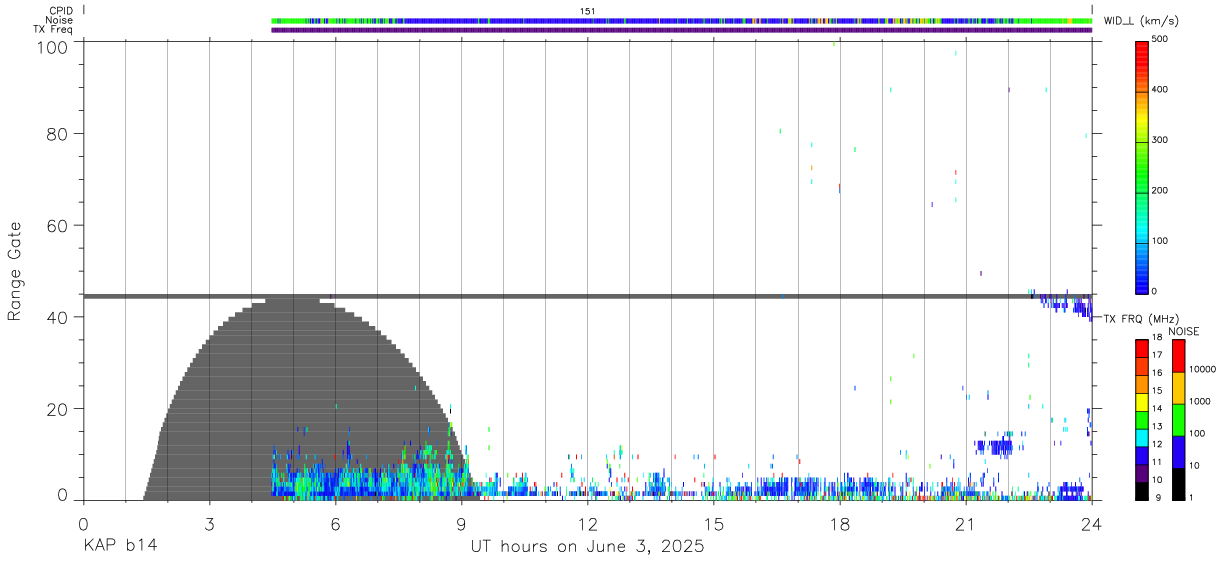Click the 40 tick on the Range Gate axis

click(58, 317)
